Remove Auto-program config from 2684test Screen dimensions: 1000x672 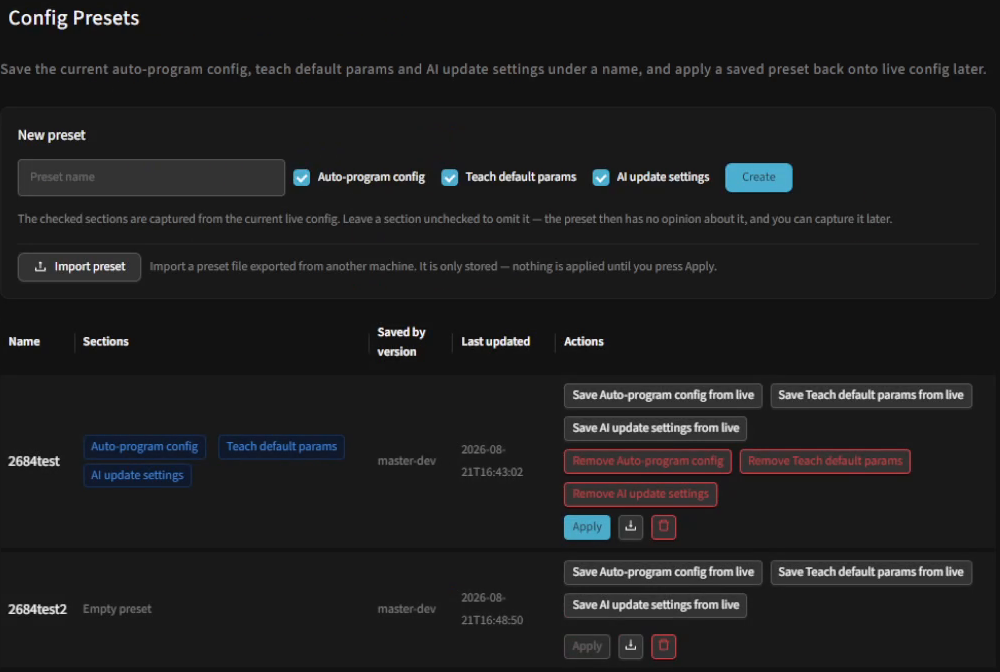[647, 461]
